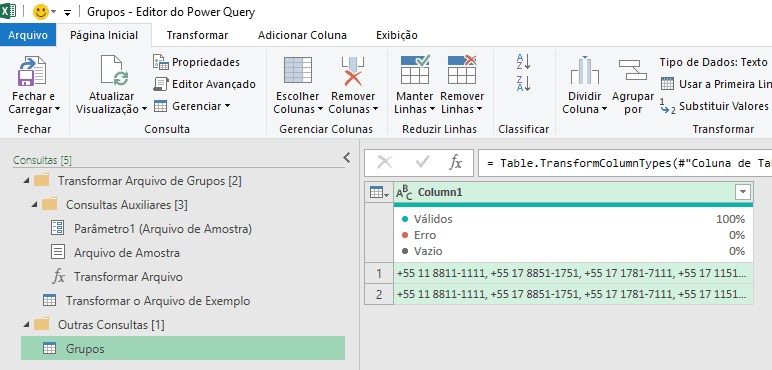Viewport: 772px width, 370px height.
Task: Open the Adicionar Coluna tab
Action: (x=302, y=35)
